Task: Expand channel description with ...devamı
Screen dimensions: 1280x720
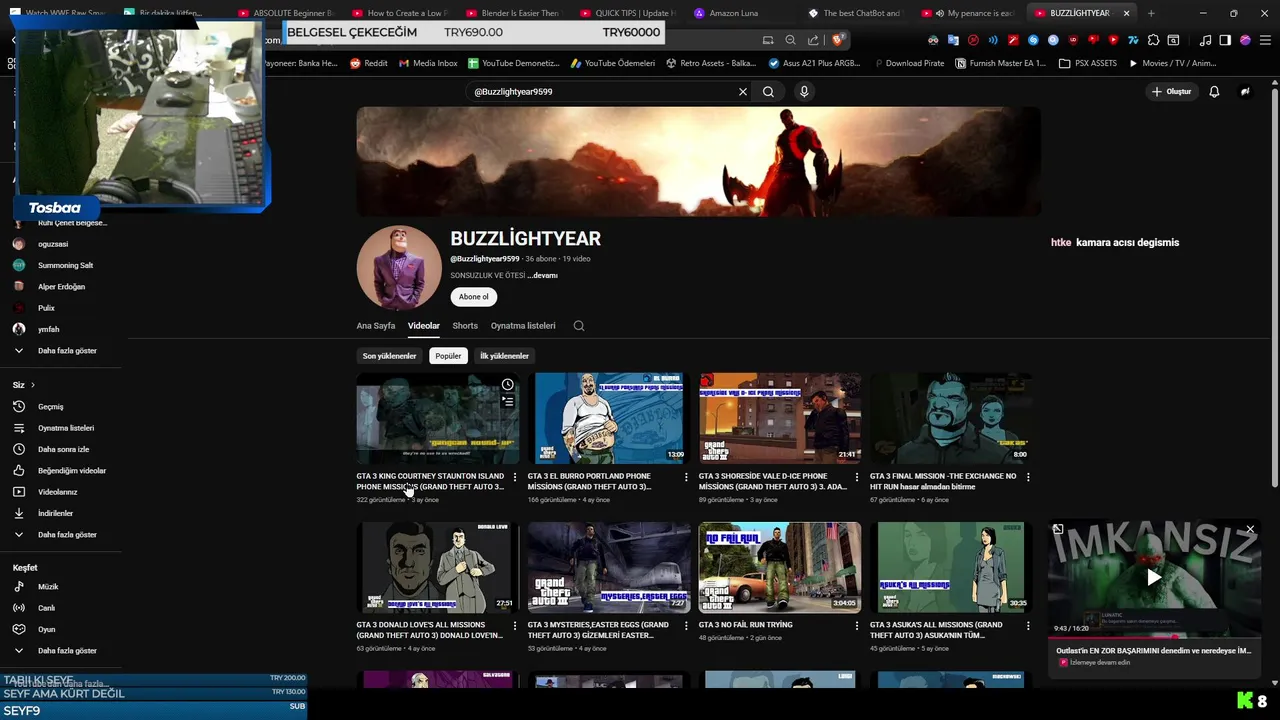Action: click(x=543, y=275)
